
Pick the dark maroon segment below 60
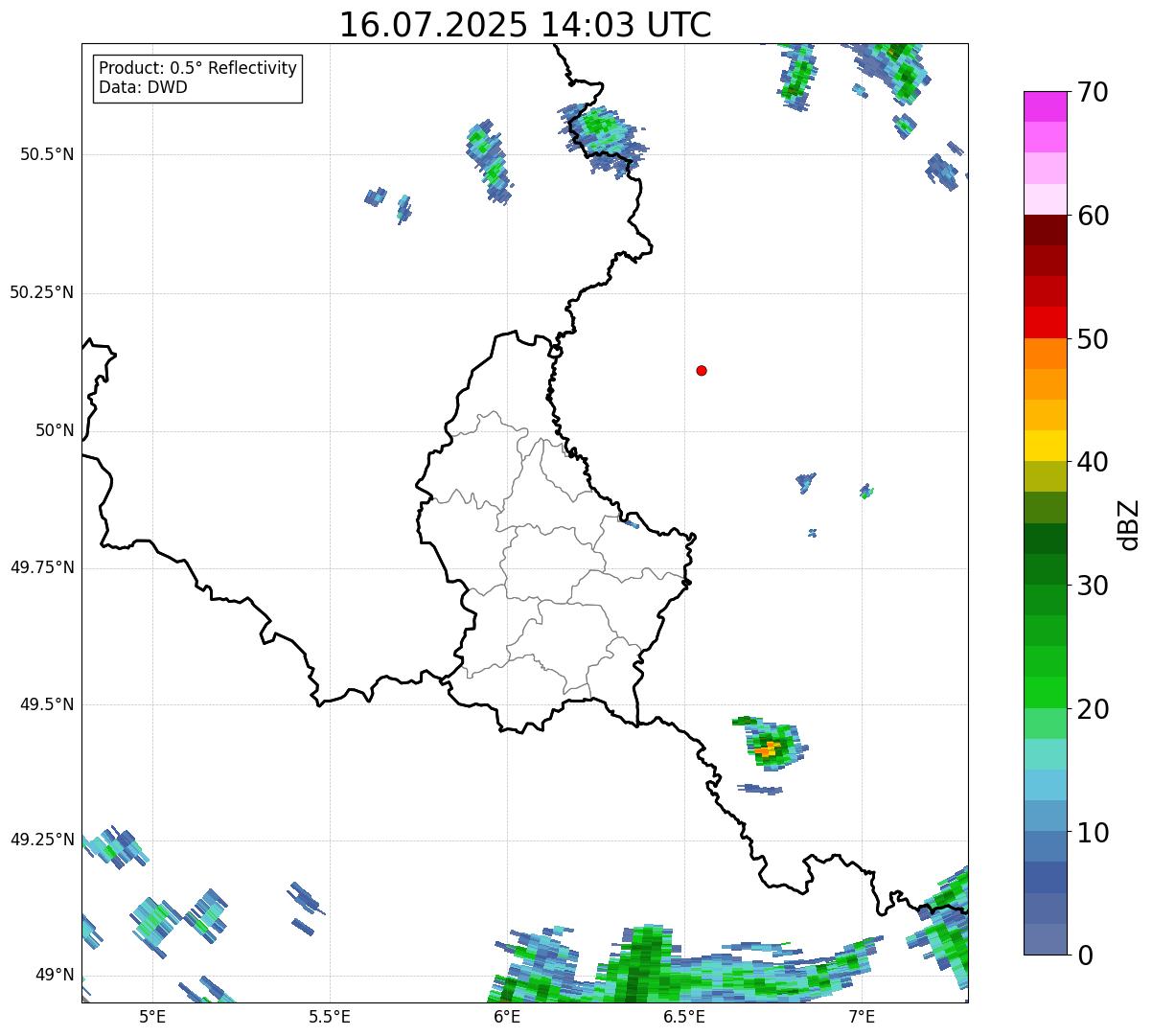click(1045, 230)
